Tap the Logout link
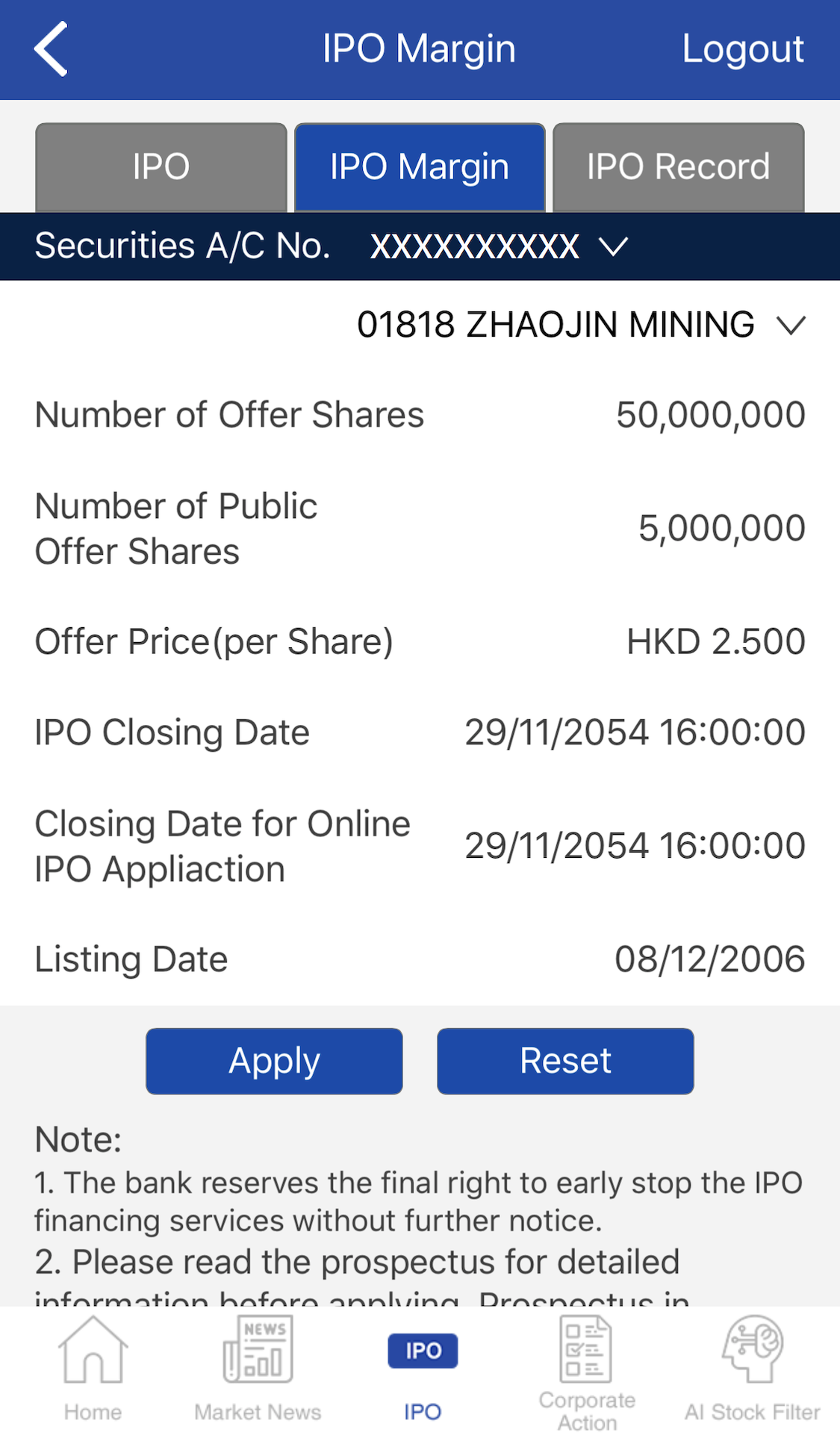 [x=743, y=49]
